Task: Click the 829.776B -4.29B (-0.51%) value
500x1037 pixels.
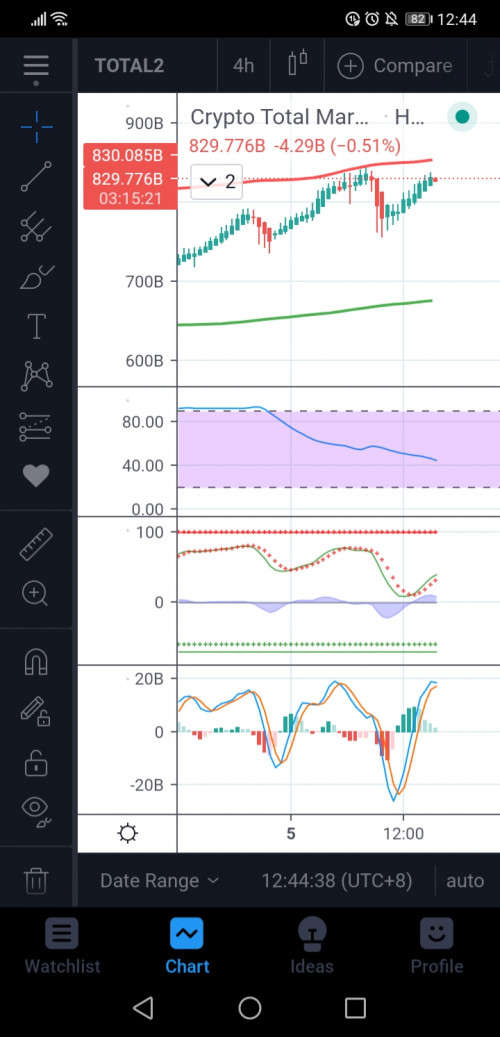Action: tap(295, 145)
